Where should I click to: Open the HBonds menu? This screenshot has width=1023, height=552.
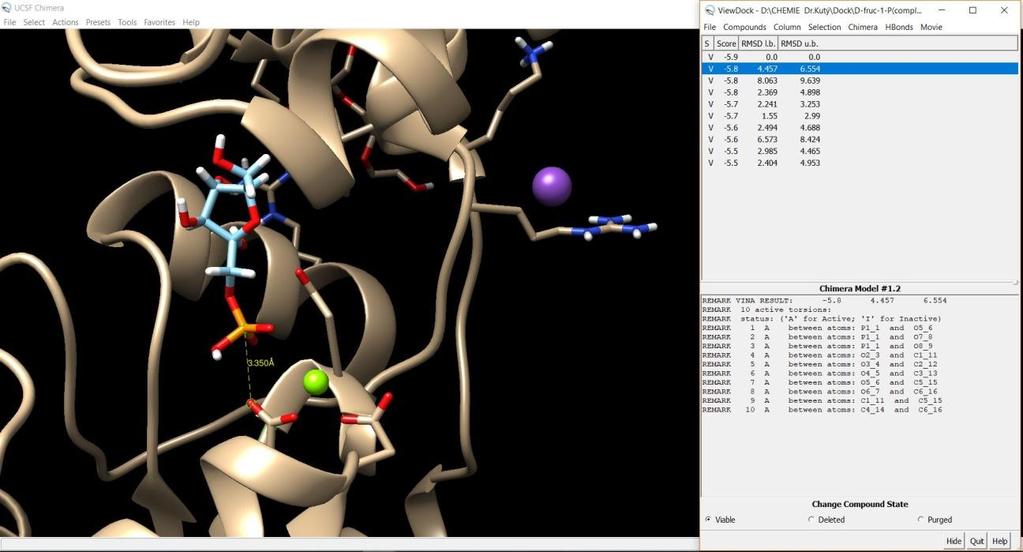pos(899,27)
